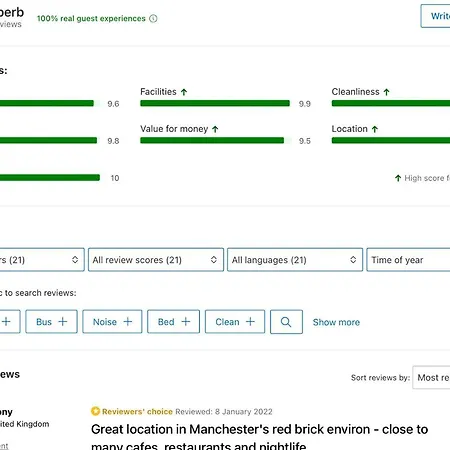Click the plus icon on the Clean topic
This screenshot has height=450, width=450.
click(x=250, y=322)
